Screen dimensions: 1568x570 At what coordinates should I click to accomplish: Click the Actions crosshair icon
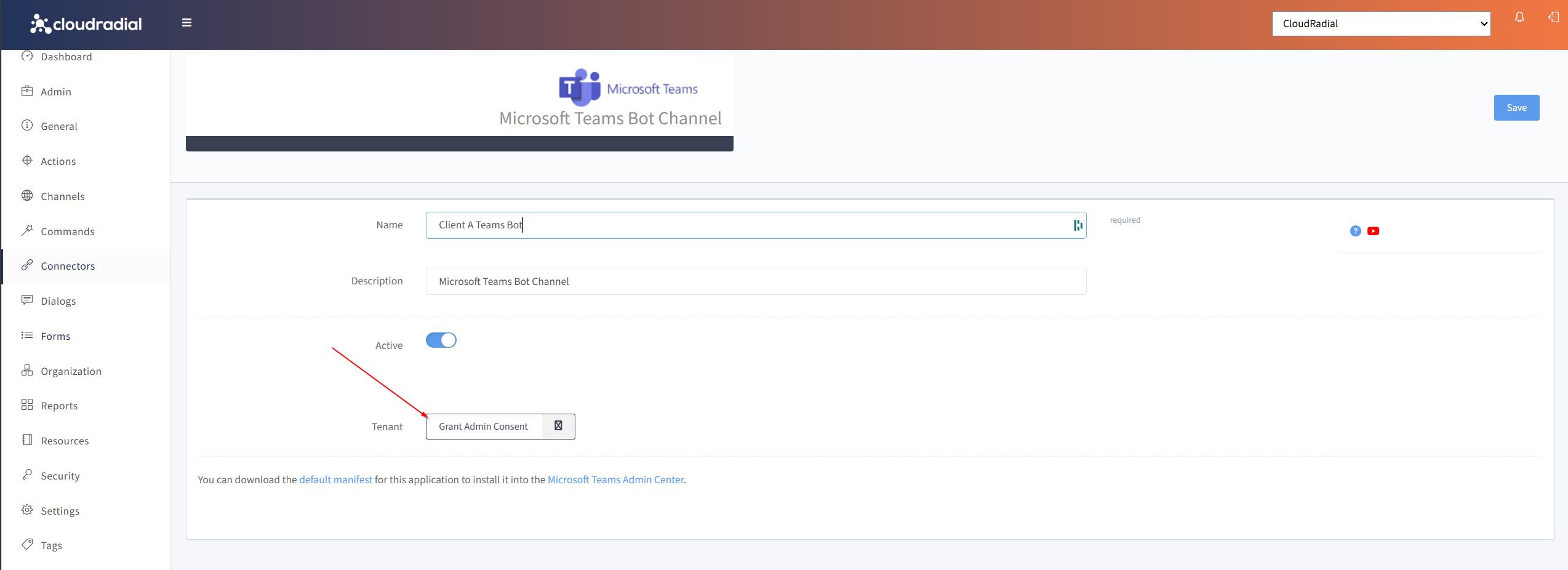tap(27, 161)
